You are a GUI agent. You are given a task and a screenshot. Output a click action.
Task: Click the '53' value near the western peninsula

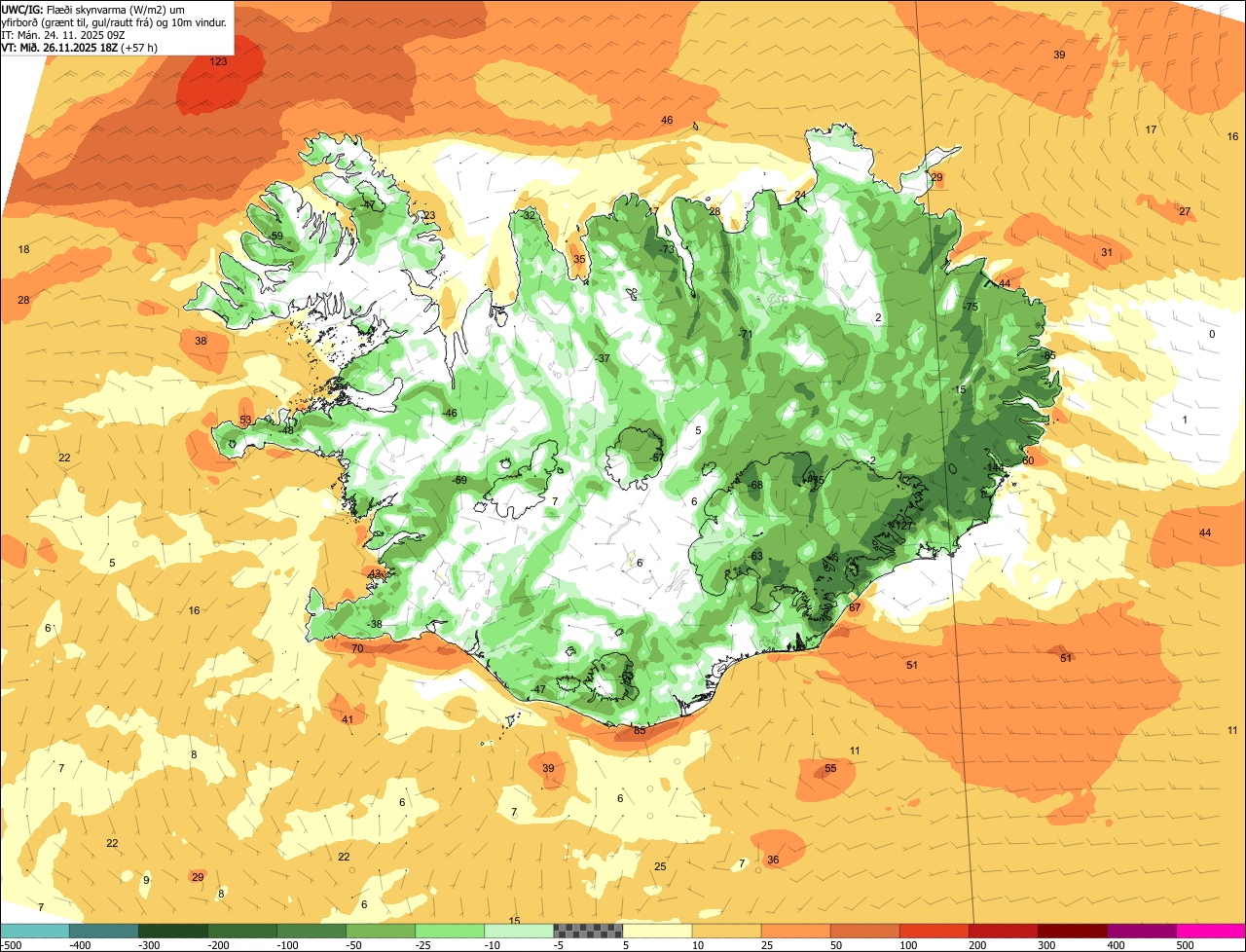[x=245, y=421]
